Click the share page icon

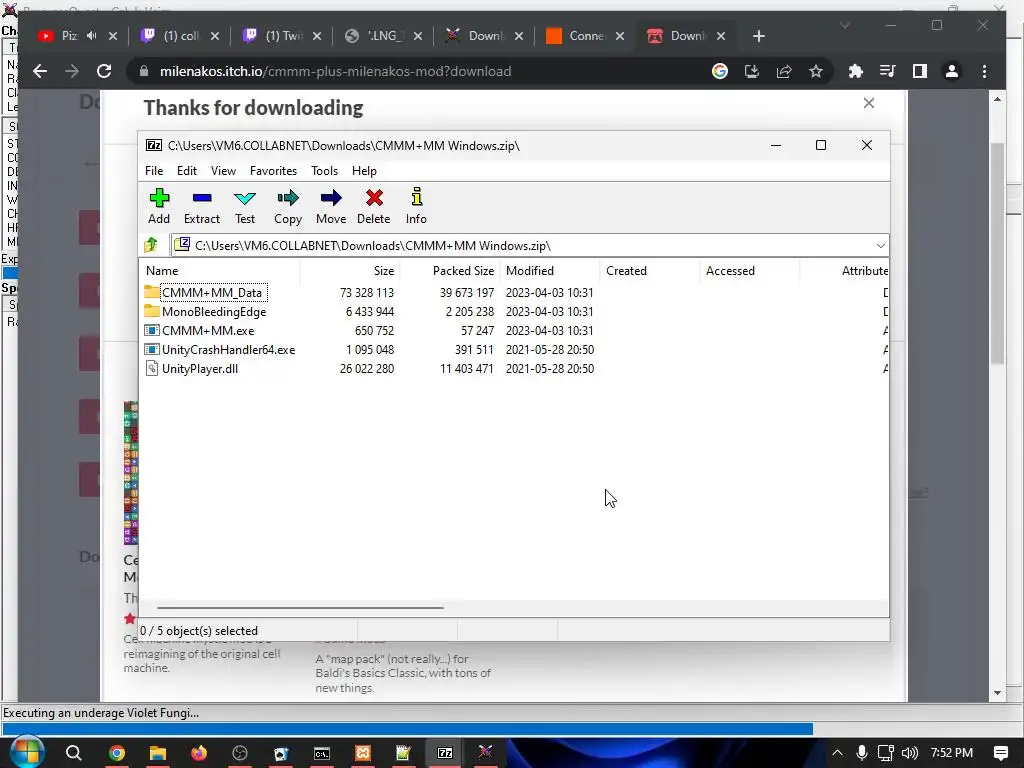[x=784, y=71]
